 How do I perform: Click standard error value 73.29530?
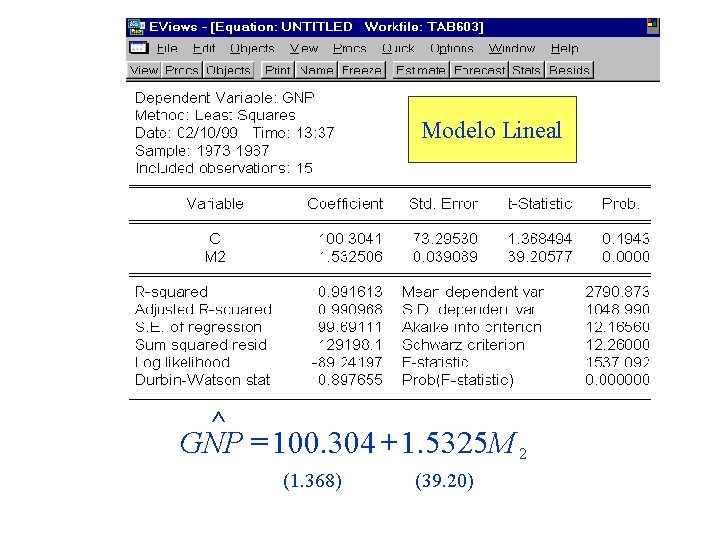445,239
